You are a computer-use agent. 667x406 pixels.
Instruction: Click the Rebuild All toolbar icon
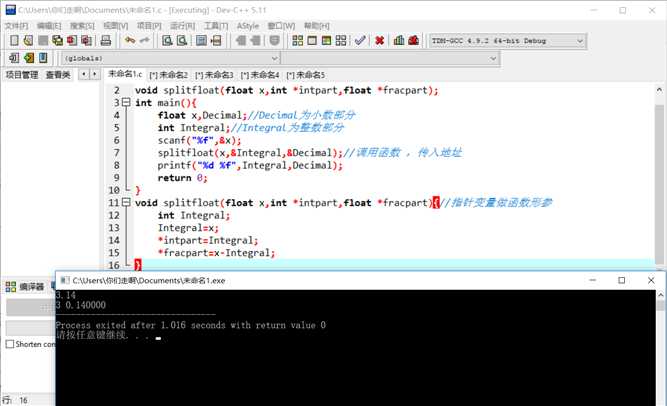pyautogui.click(x=341, y=40)
